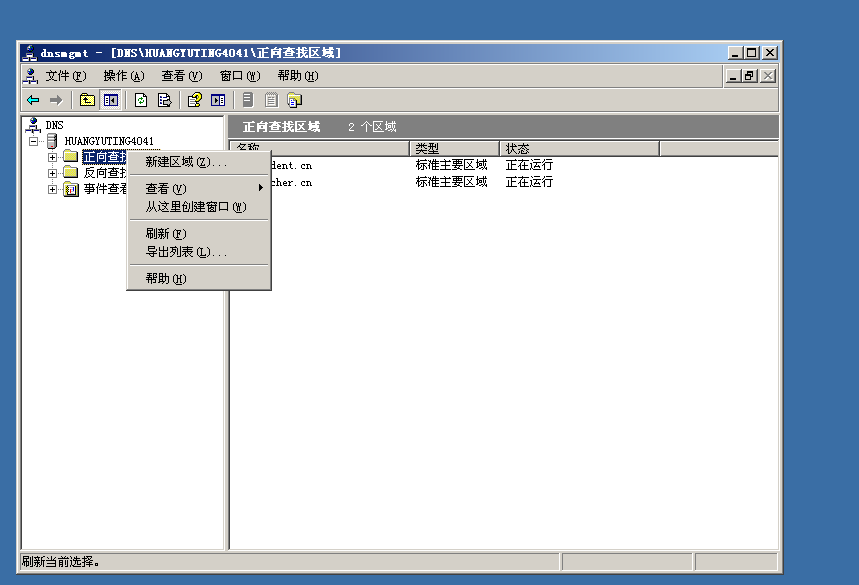Viewport: 859px width, 585px height.
Task: Click the Back navigation arrow icon
Action: [x=32, y=99]
